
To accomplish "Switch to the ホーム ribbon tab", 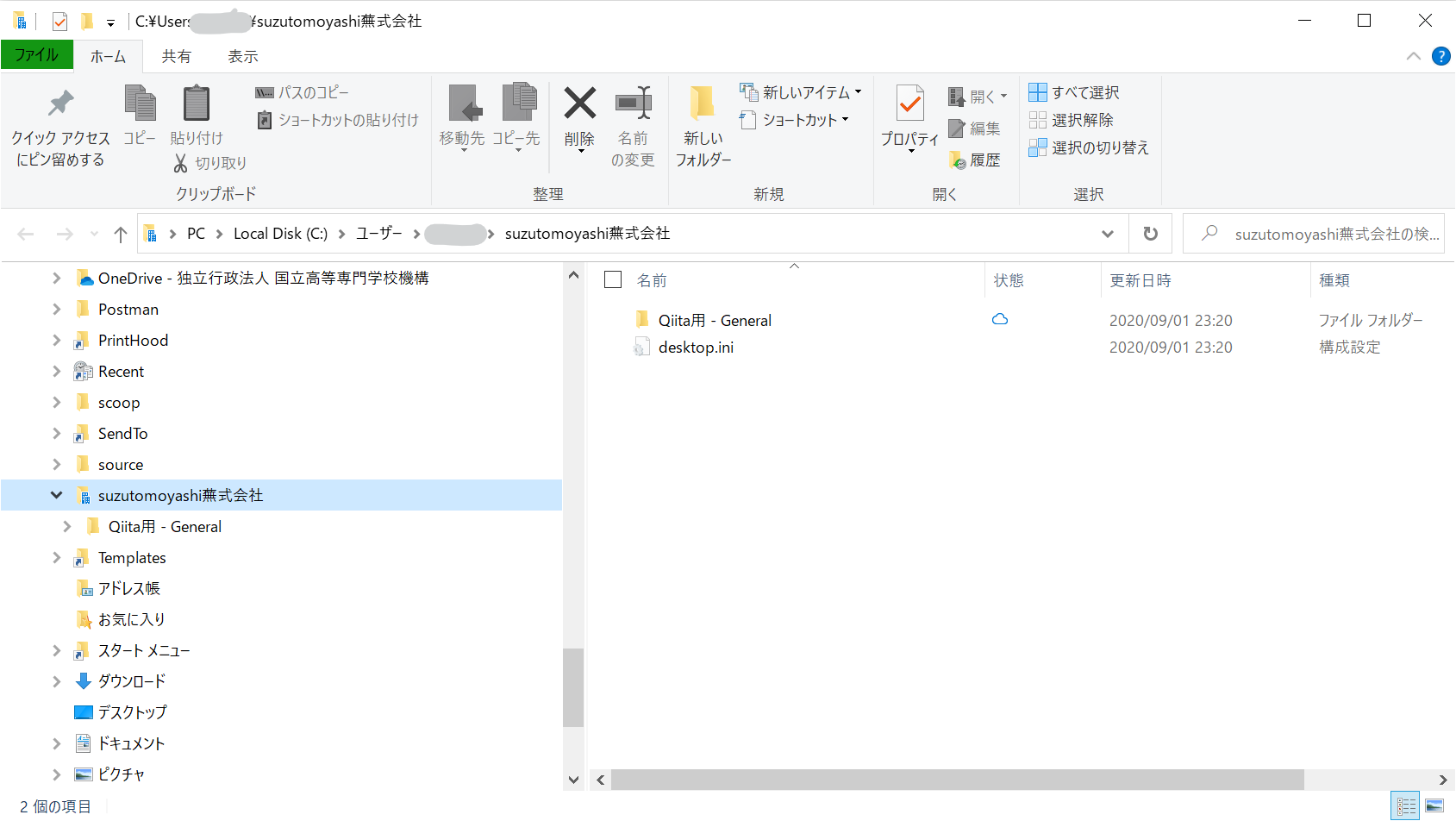I will click(x=108, y=56).
